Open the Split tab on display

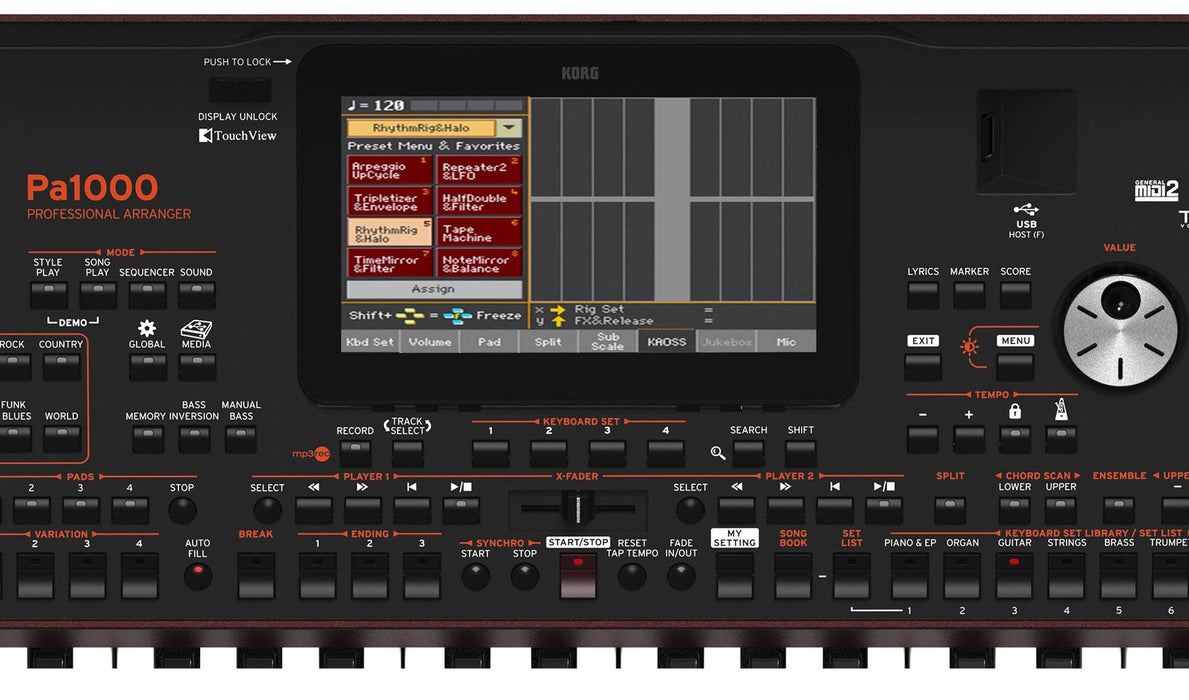tap(547, 342)
